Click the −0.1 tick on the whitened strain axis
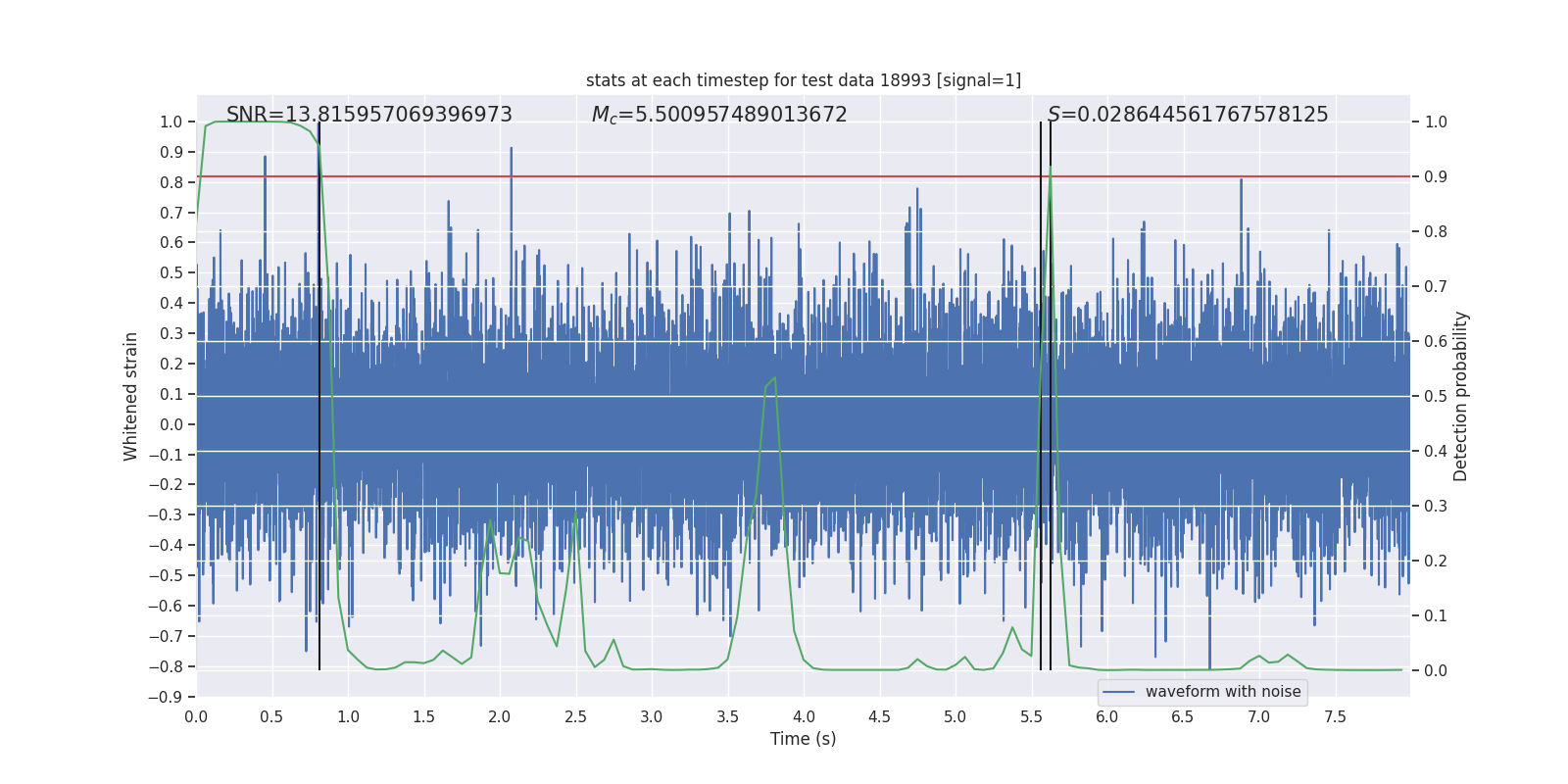The width and height of the screenshot is (1568, 784). 166,456
